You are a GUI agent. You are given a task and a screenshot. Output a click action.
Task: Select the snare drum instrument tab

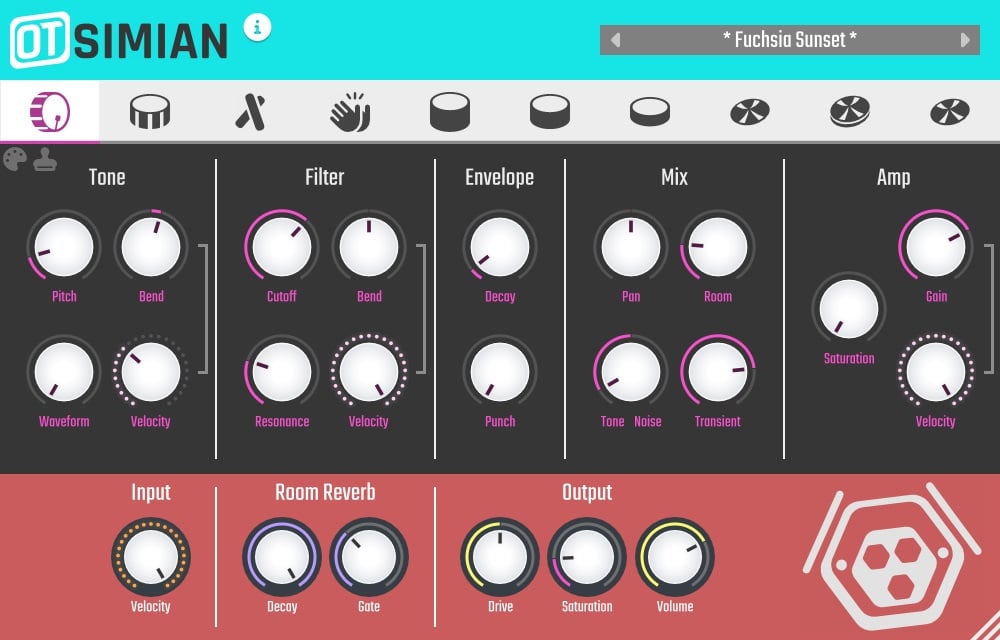150,112
